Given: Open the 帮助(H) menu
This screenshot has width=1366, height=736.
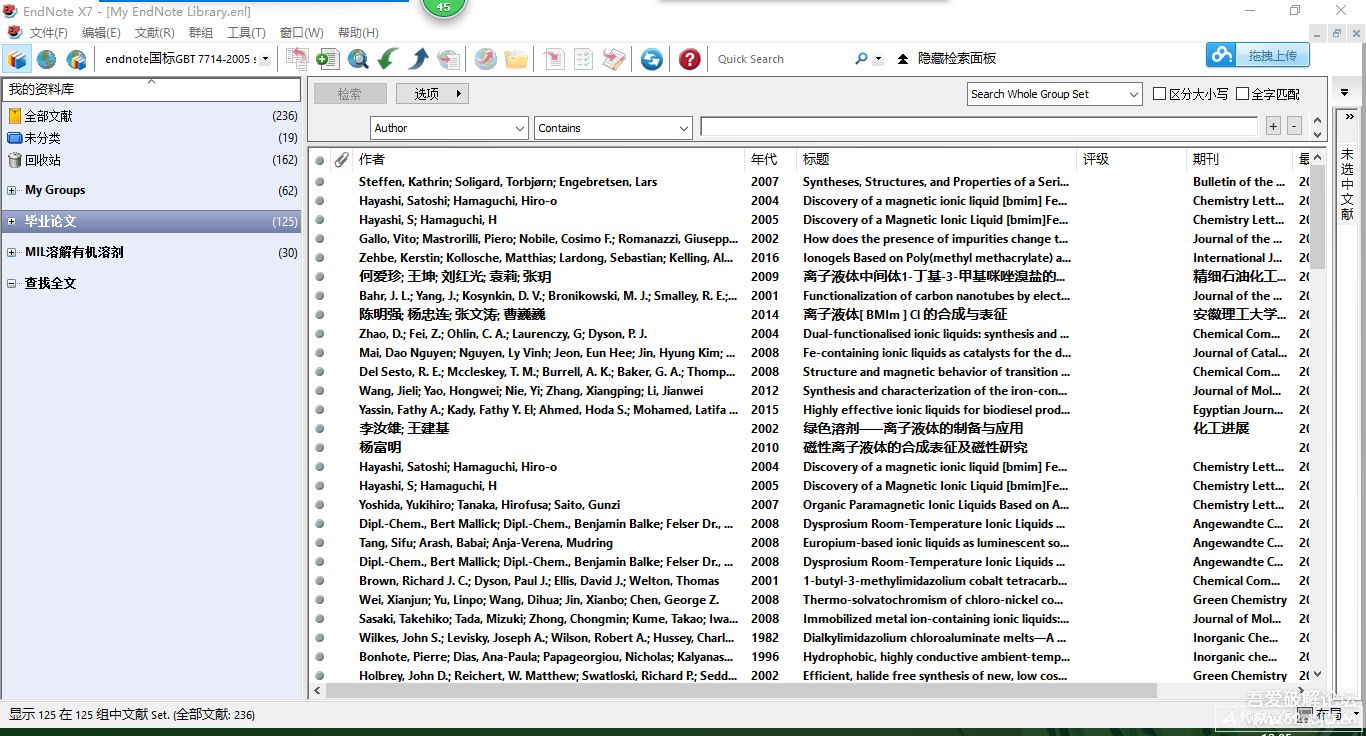Looking at the screenshot, I should click(x=358, y=33).
